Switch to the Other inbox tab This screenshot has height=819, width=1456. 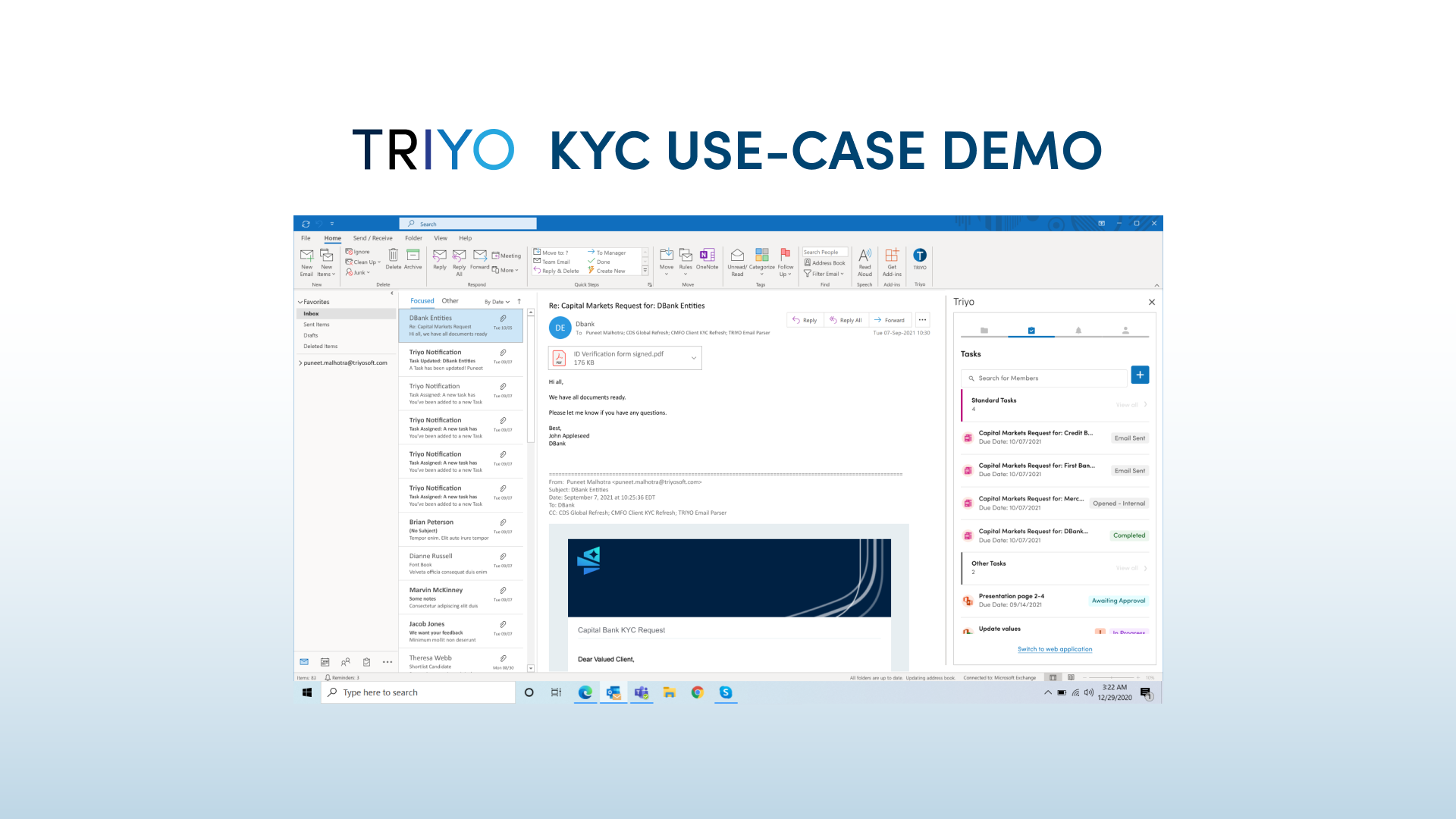tap(450, 301)
